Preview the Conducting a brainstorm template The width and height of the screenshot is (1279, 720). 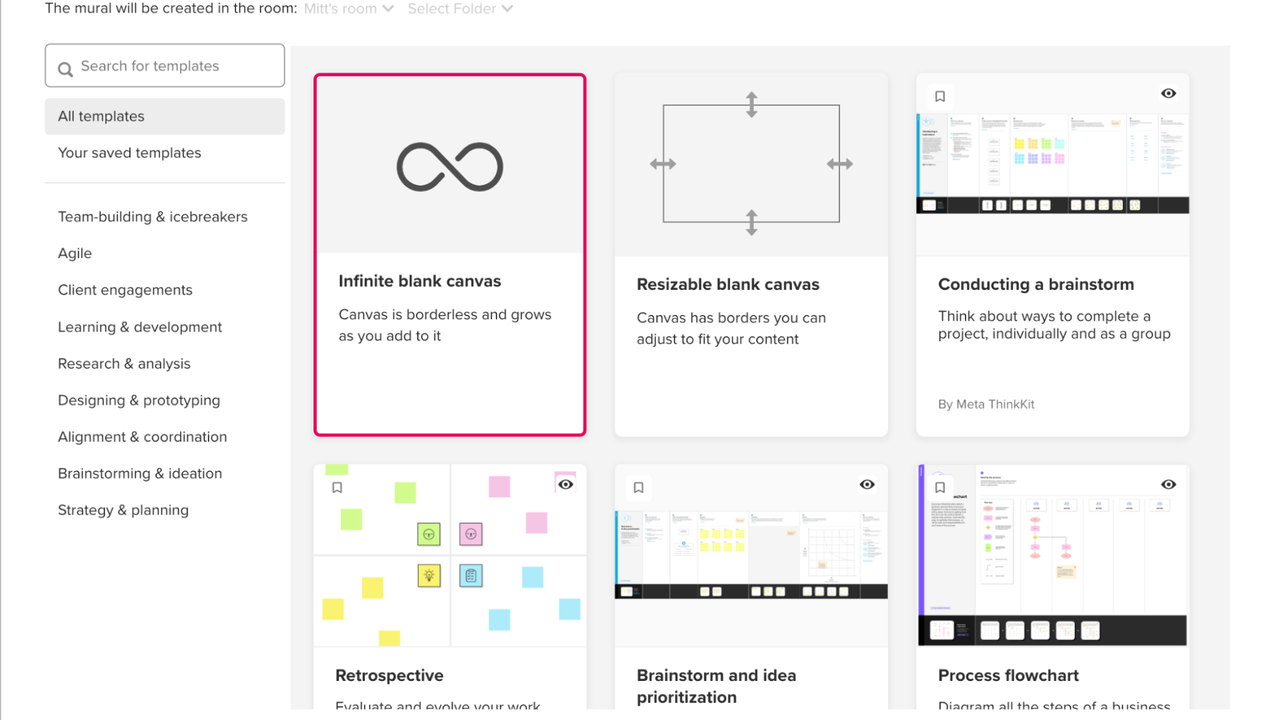click(1168, 94)
